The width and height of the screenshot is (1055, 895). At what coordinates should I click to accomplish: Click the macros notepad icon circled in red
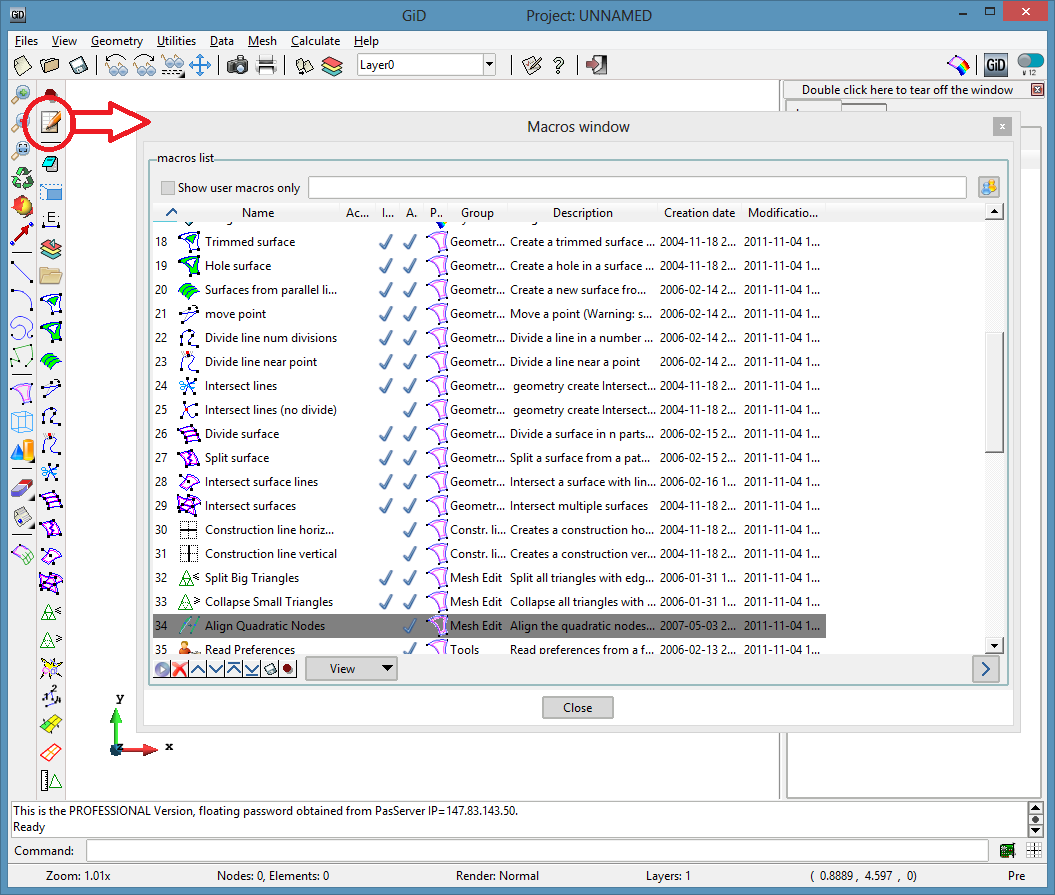(50, 123)
